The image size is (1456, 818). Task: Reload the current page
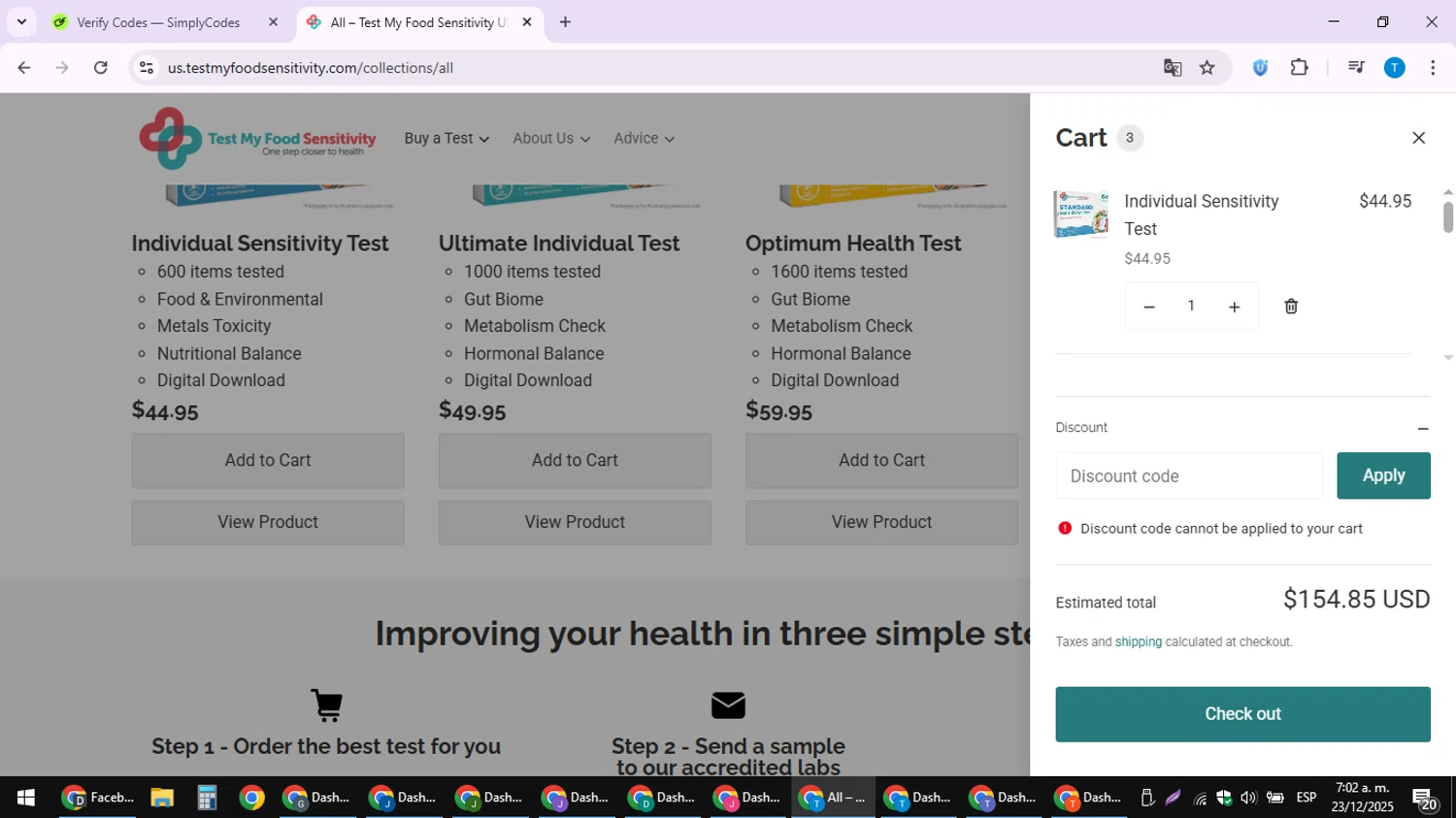point(101,68)
